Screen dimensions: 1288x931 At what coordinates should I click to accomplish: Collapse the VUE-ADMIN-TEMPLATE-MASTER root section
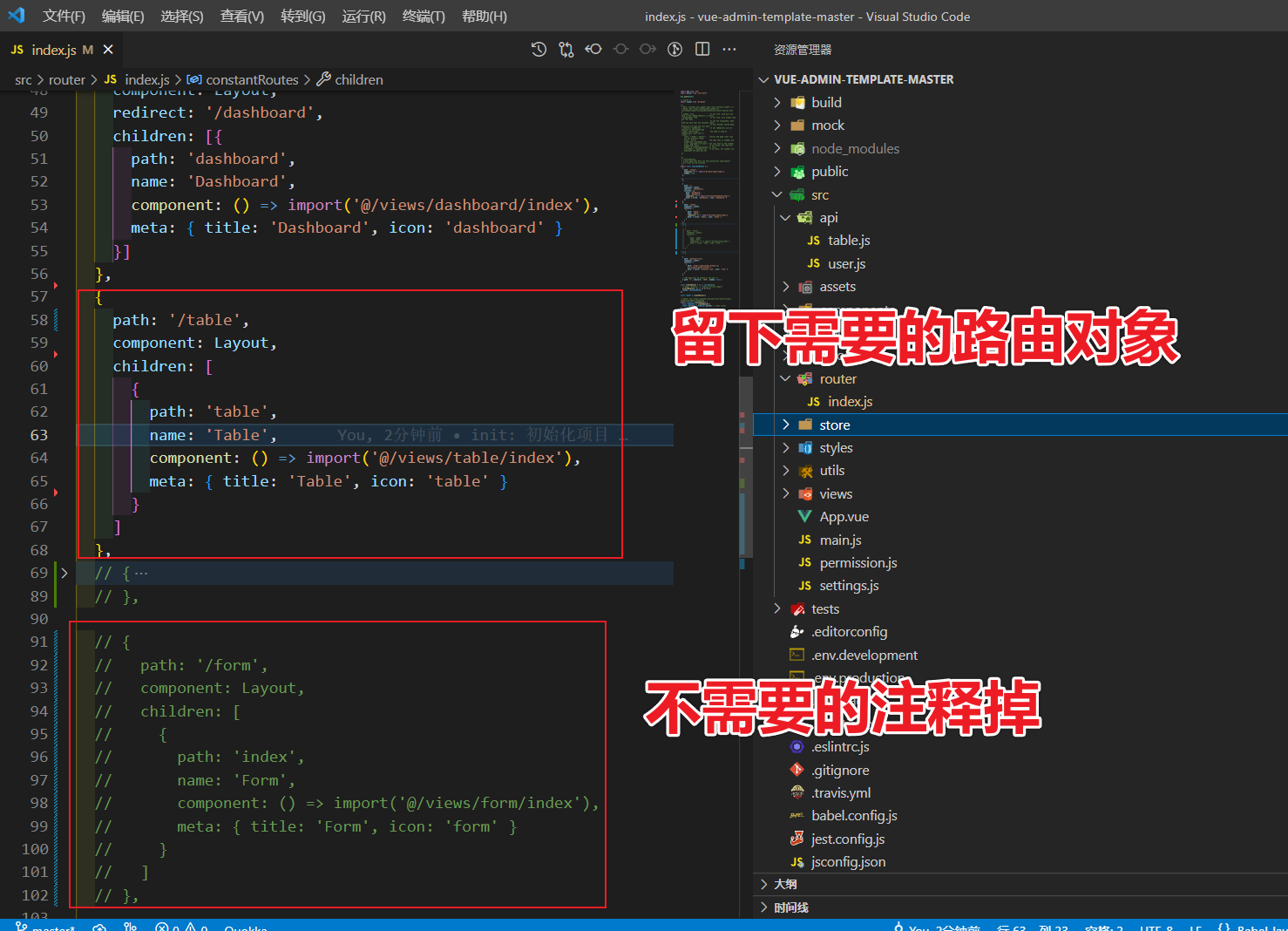(764, 79)
